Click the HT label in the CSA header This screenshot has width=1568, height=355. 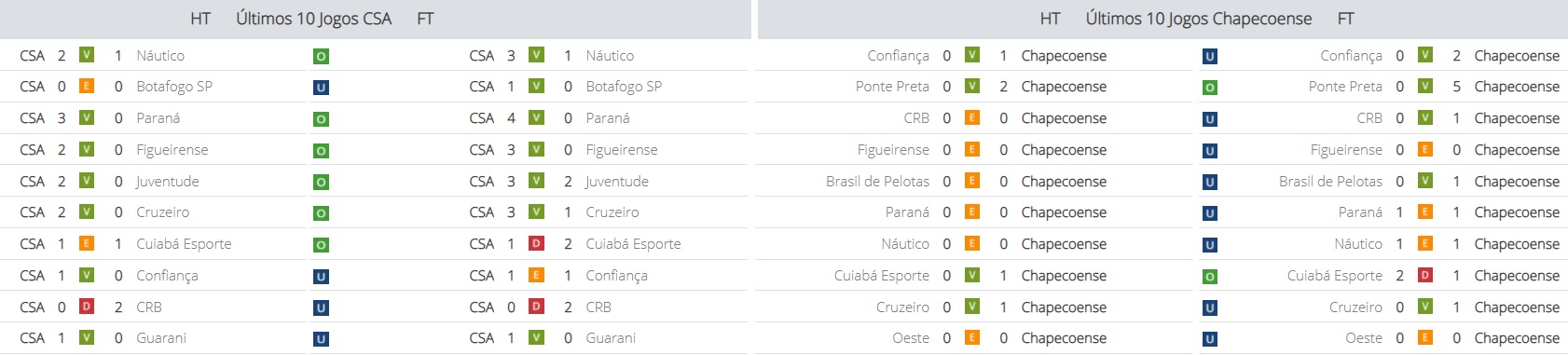tap(200, 19)
